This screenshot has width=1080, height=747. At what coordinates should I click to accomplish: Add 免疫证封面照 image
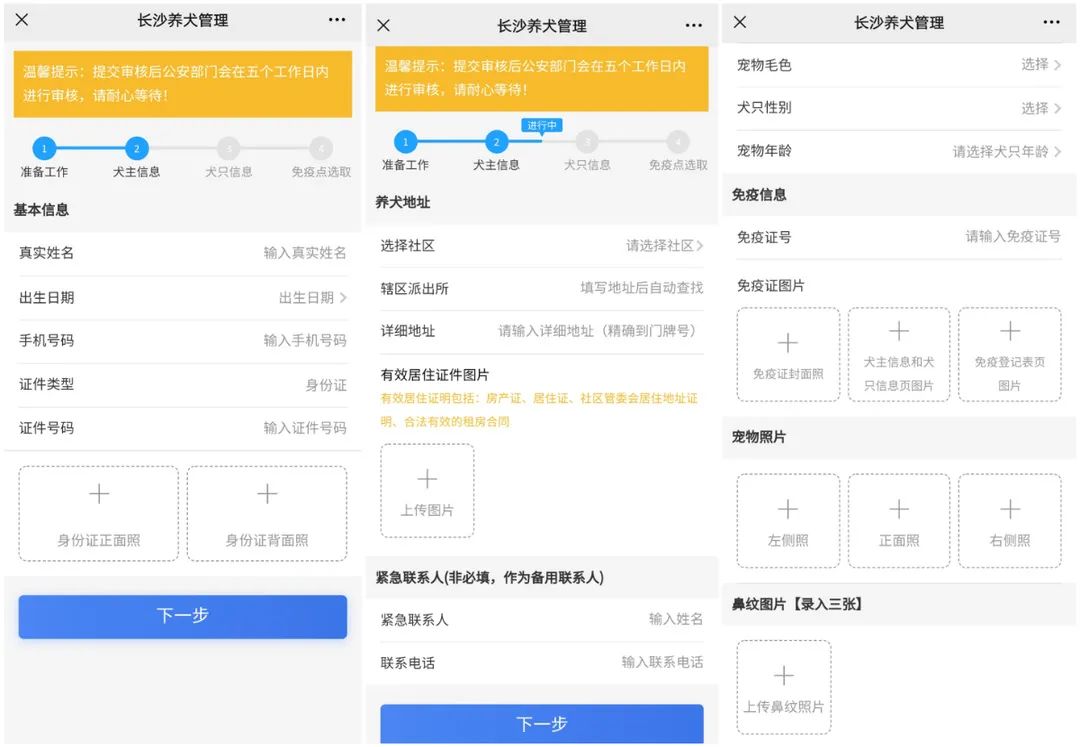[788, 355]
